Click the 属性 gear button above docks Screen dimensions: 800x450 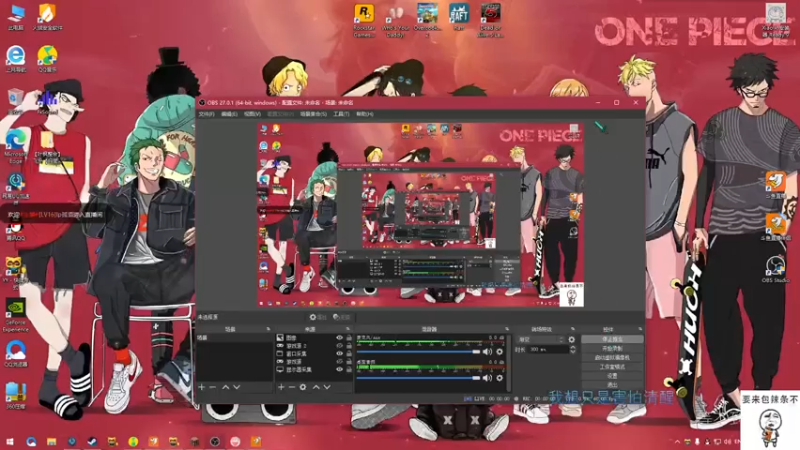pyautogui.click(x=317, y=317)
